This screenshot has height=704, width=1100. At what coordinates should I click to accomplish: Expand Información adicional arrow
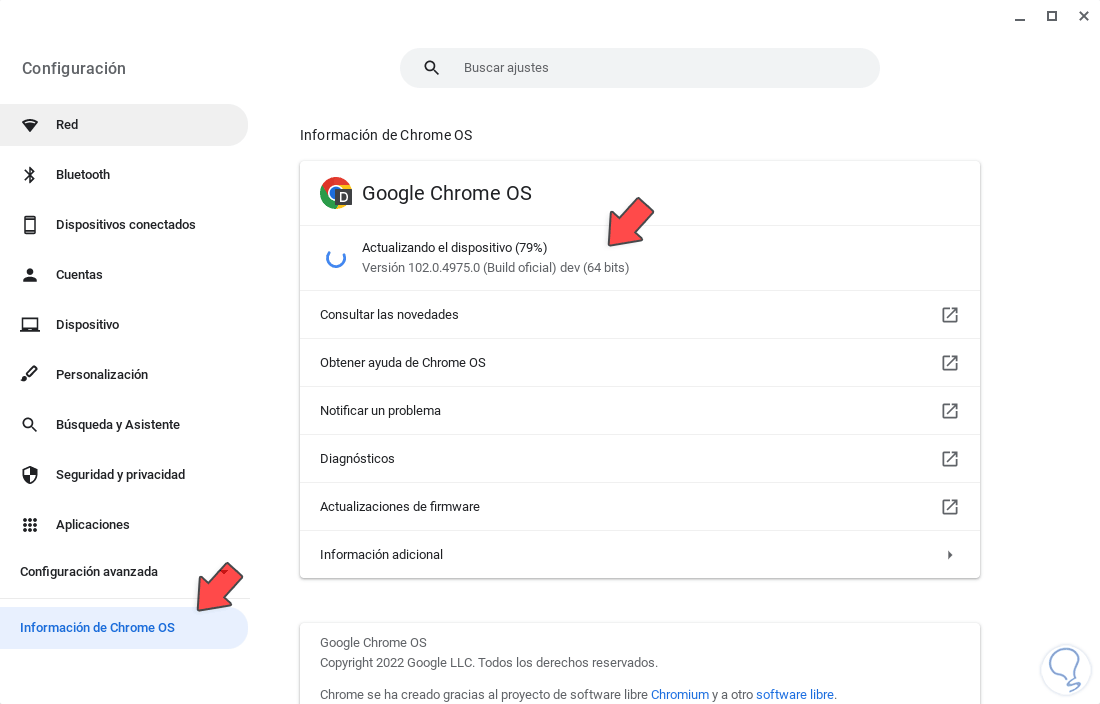point(950,555)
